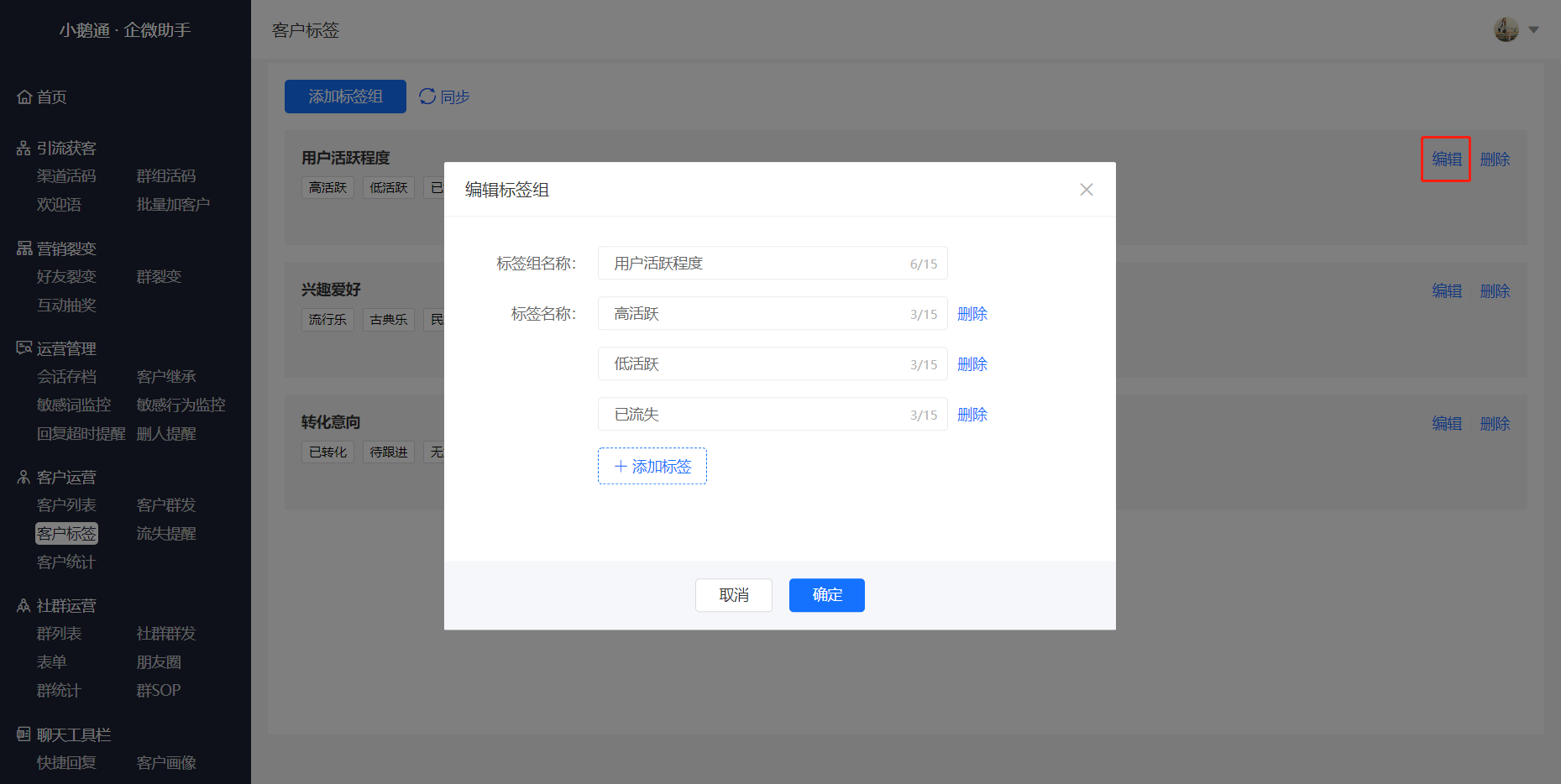The width and height of the screenshot is (1561, 784).
Task: Click the home icon beside 首页
Action: tap(24, 97)
